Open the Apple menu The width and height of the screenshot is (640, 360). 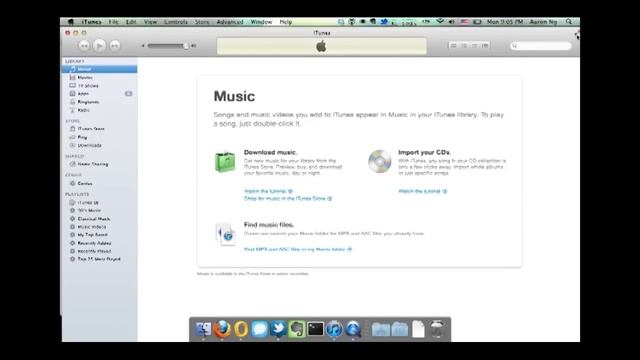71,22
